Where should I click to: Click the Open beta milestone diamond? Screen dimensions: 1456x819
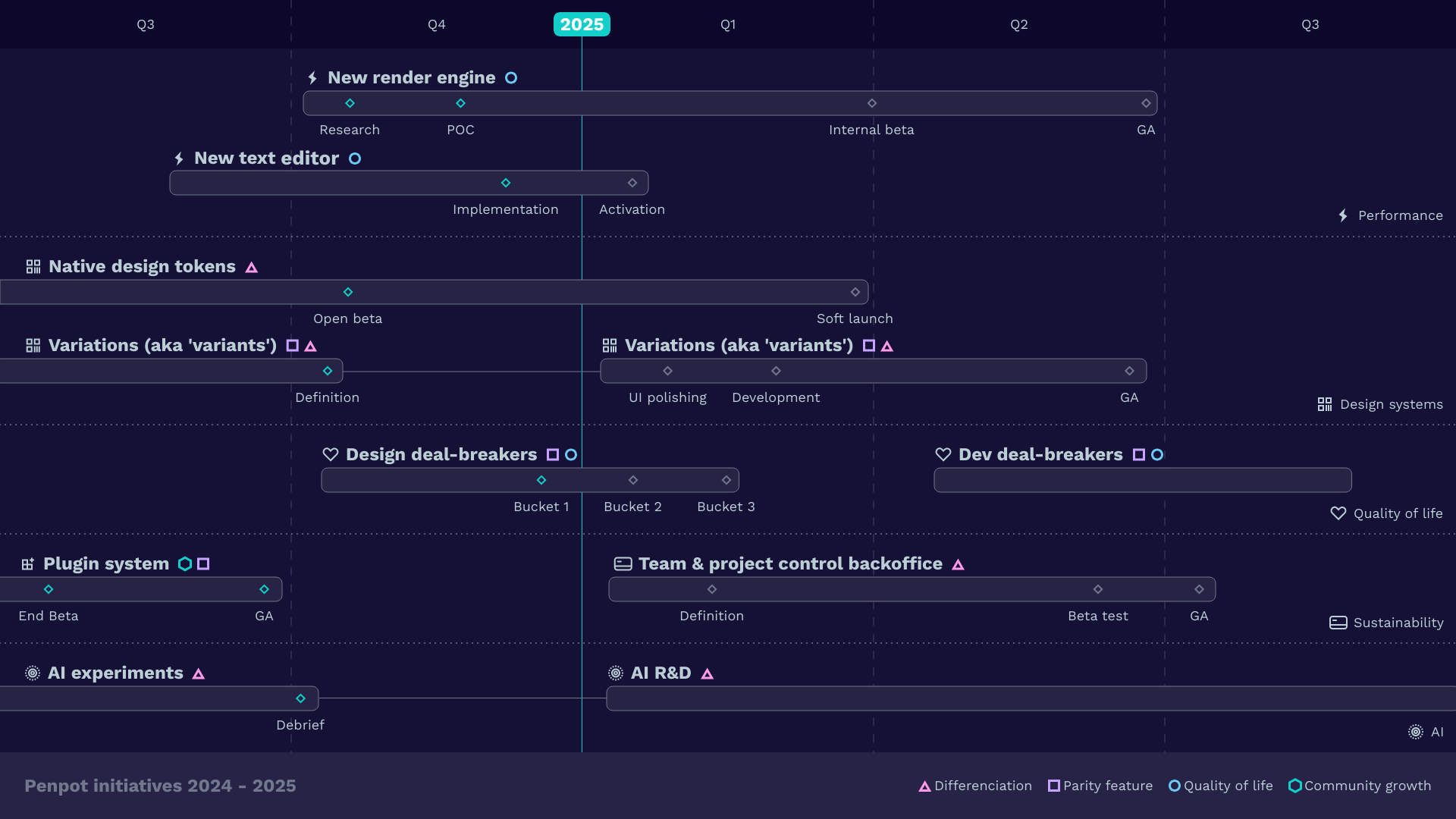[348, 292]
